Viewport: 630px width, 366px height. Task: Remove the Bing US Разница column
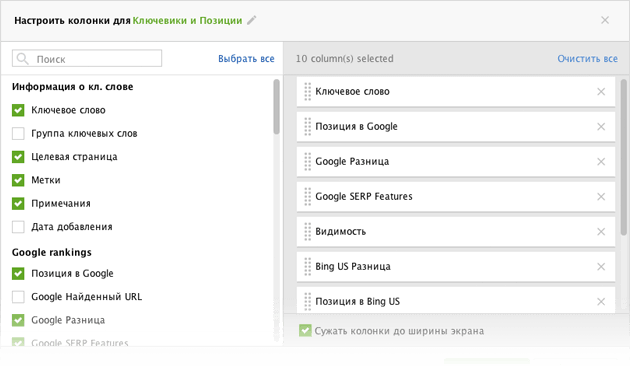tap(601, 267)
